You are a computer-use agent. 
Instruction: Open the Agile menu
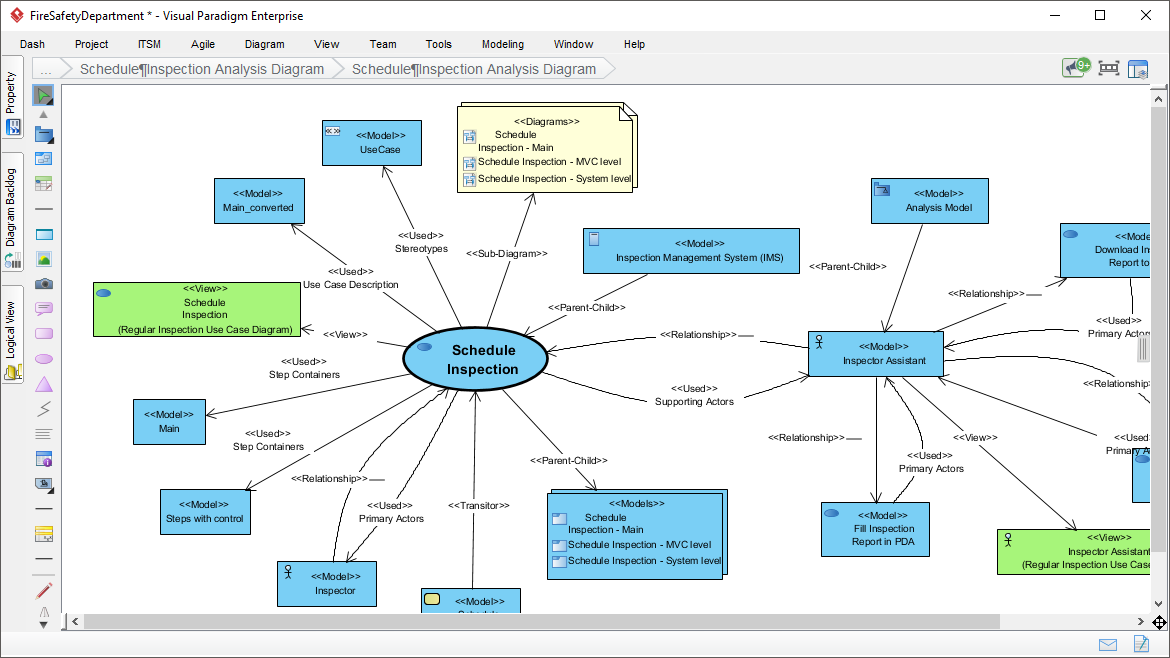[202, 44]
